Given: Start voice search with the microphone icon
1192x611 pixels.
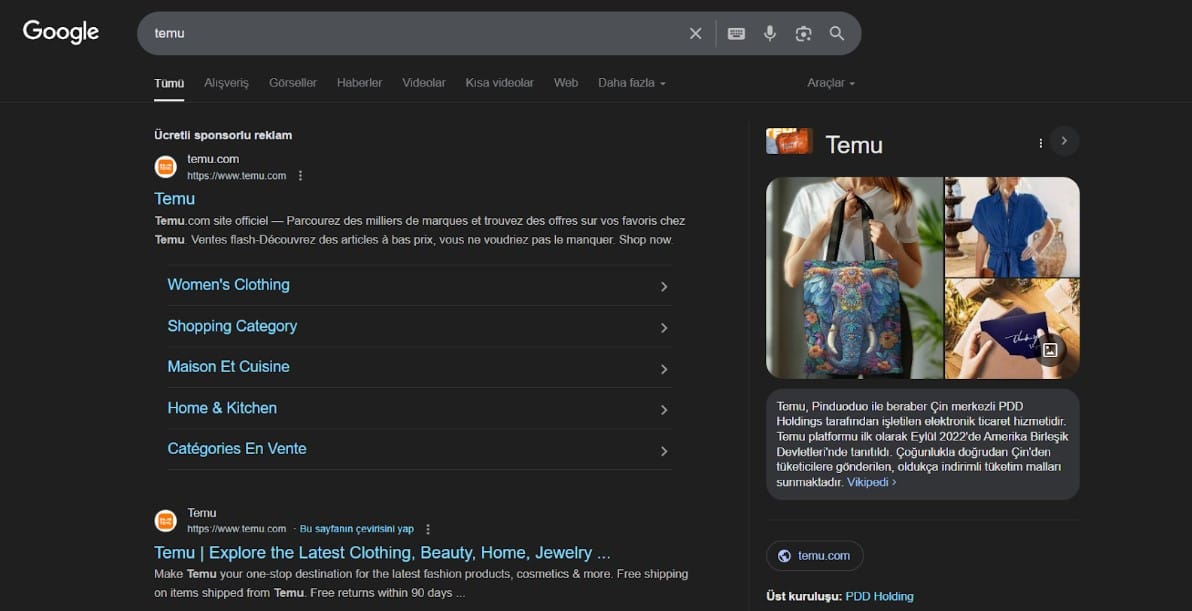Looking at the screenshot, I should tap(770, 32).
